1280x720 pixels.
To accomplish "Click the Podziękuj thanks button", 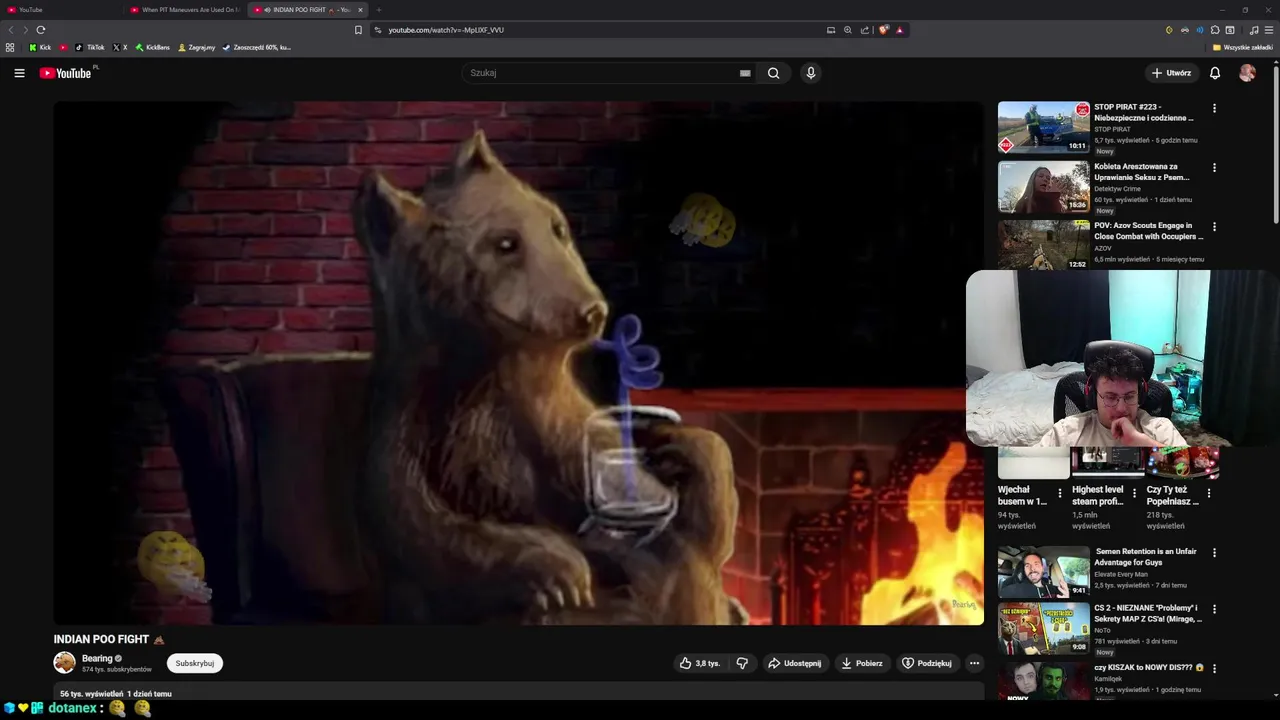I will pyautogui.click(x=927, y=663).
